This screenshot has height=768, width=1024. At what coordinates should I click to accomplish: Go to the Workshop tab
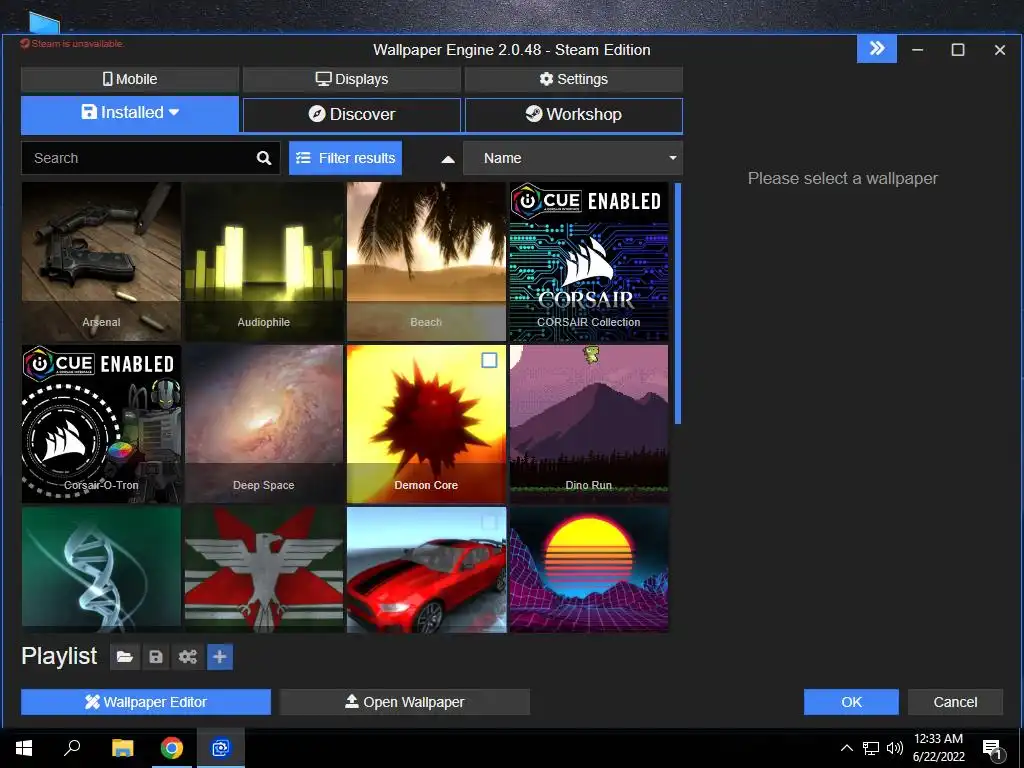pyautogui.click(x=573, y=114)
